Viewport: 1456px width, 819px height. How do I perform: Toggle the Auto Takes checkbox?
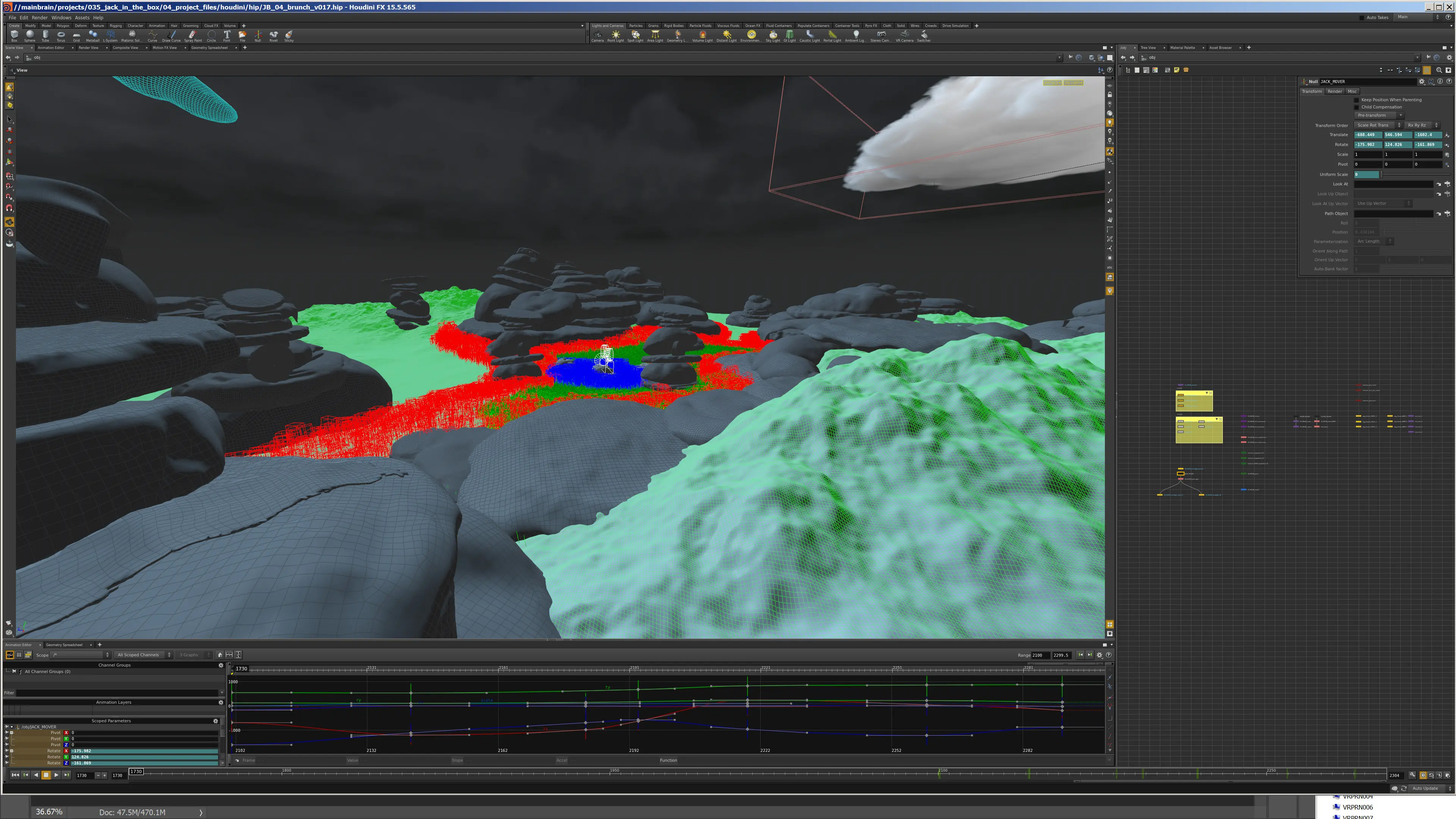tap(1362, 17)
